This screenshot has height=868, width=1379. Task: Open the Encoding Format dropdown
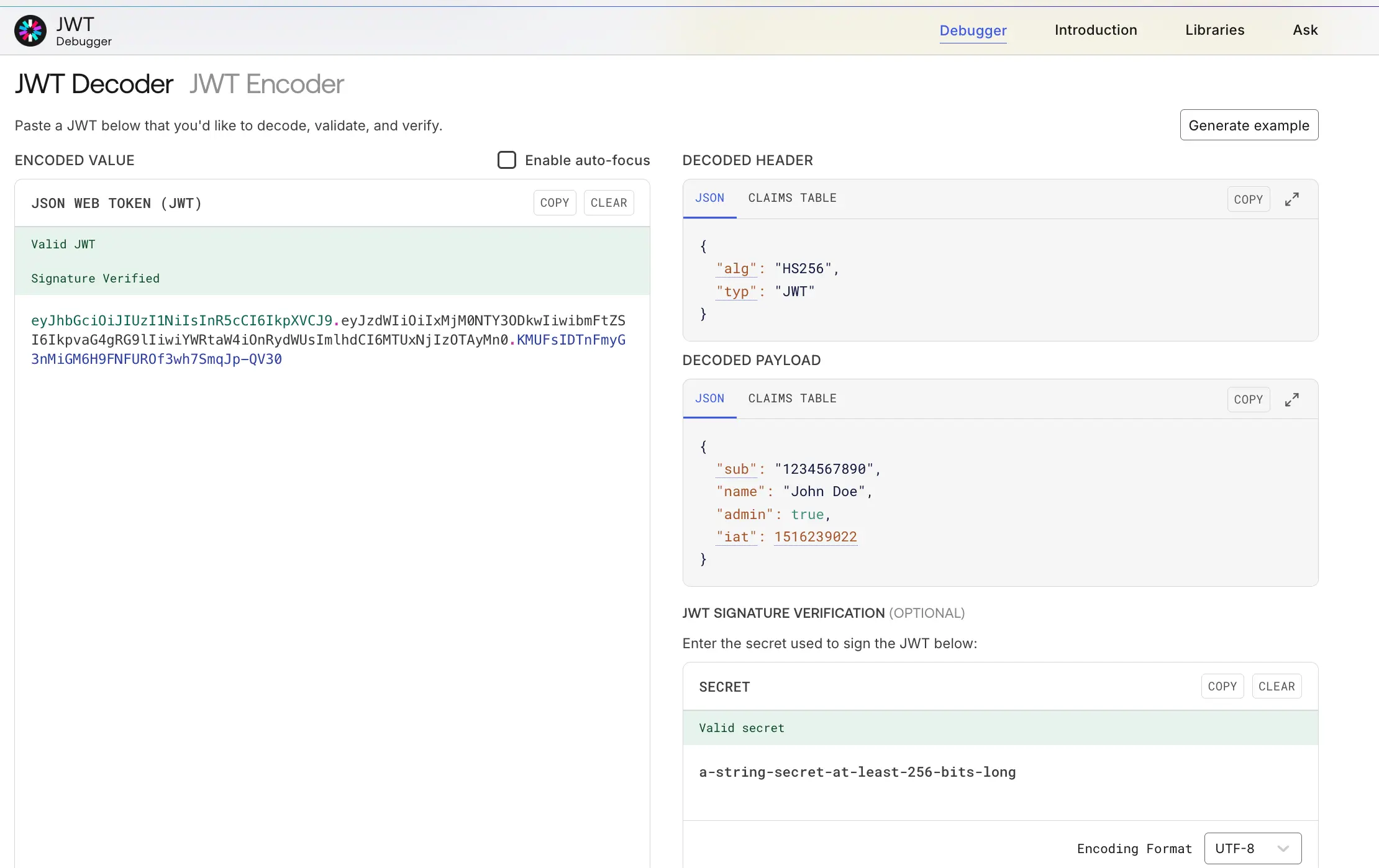[x=1252, y=848]
